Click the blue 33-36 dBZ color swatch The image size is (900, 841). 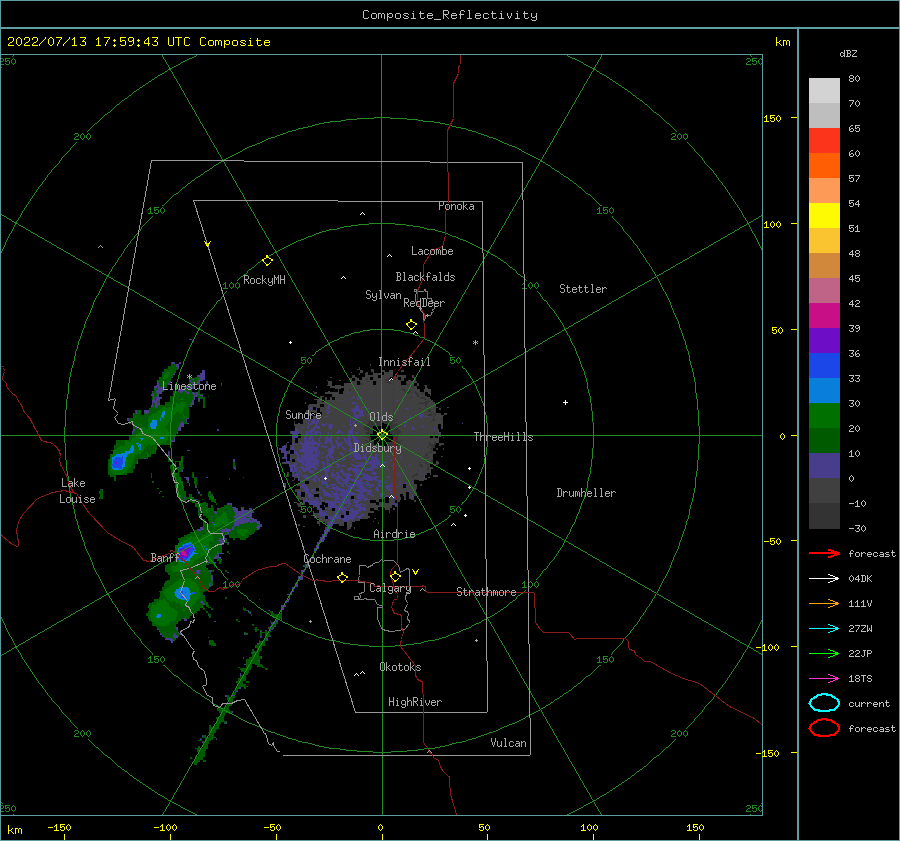(824, 366)
